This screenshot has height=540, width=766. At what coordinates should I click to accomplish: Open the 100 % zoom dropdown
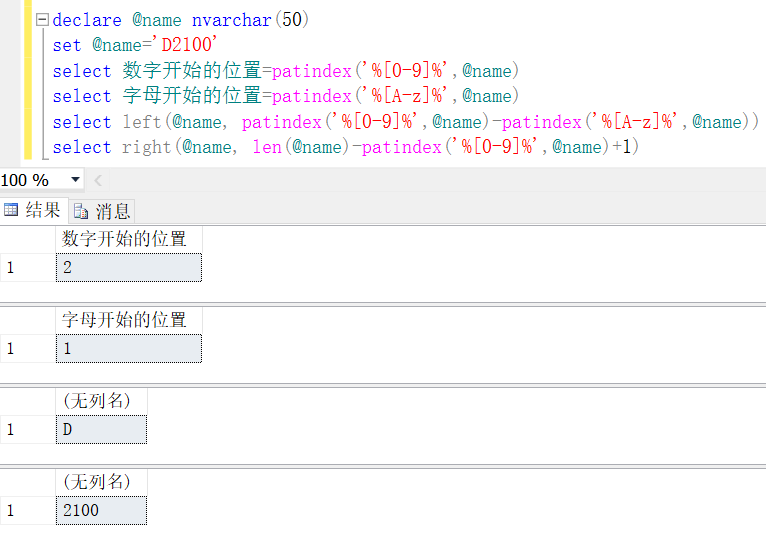75,180
